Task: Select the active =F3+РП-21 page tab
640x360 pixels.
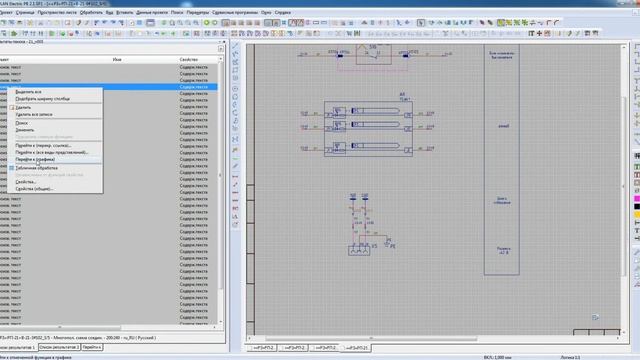Action: click(x=357, y=348)
